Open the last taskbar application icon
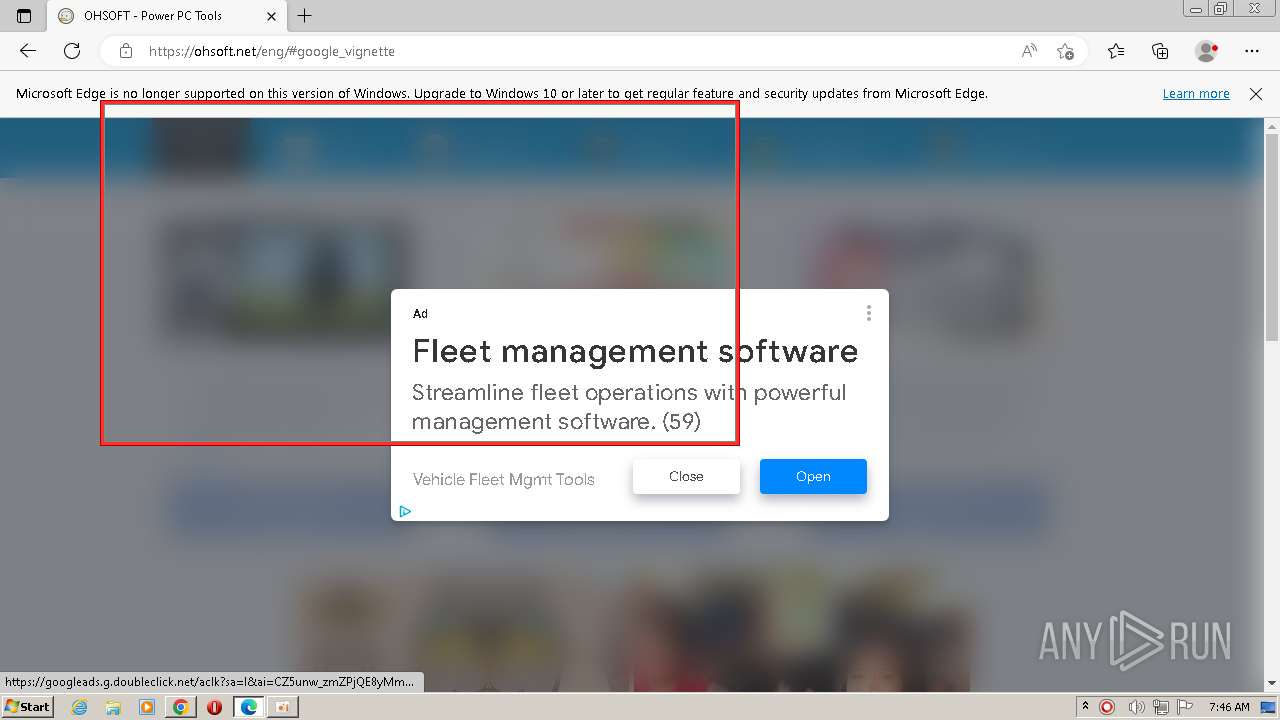The height and width of the screenshot is (720, 1280). 282,707
